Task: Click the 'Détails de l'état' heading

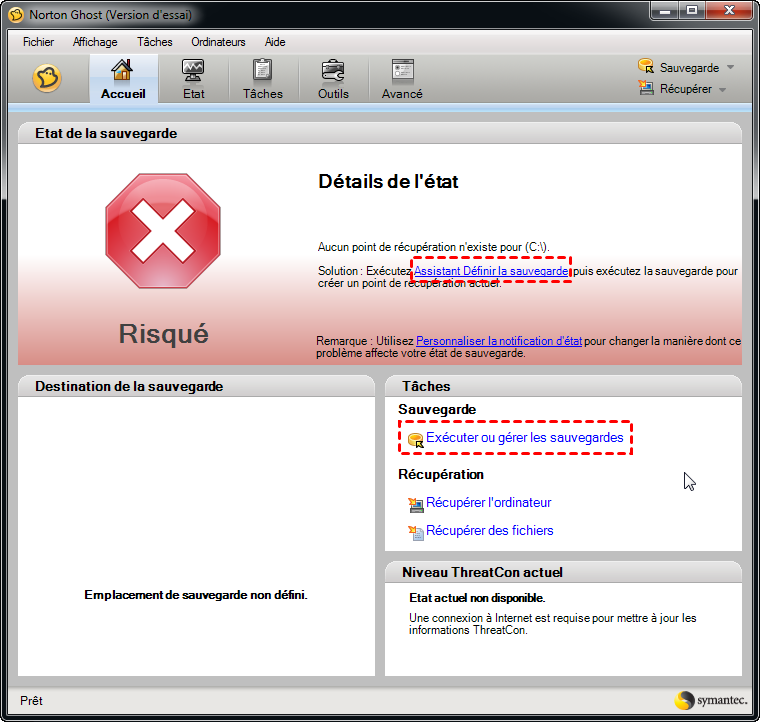Action: [388, 182]
